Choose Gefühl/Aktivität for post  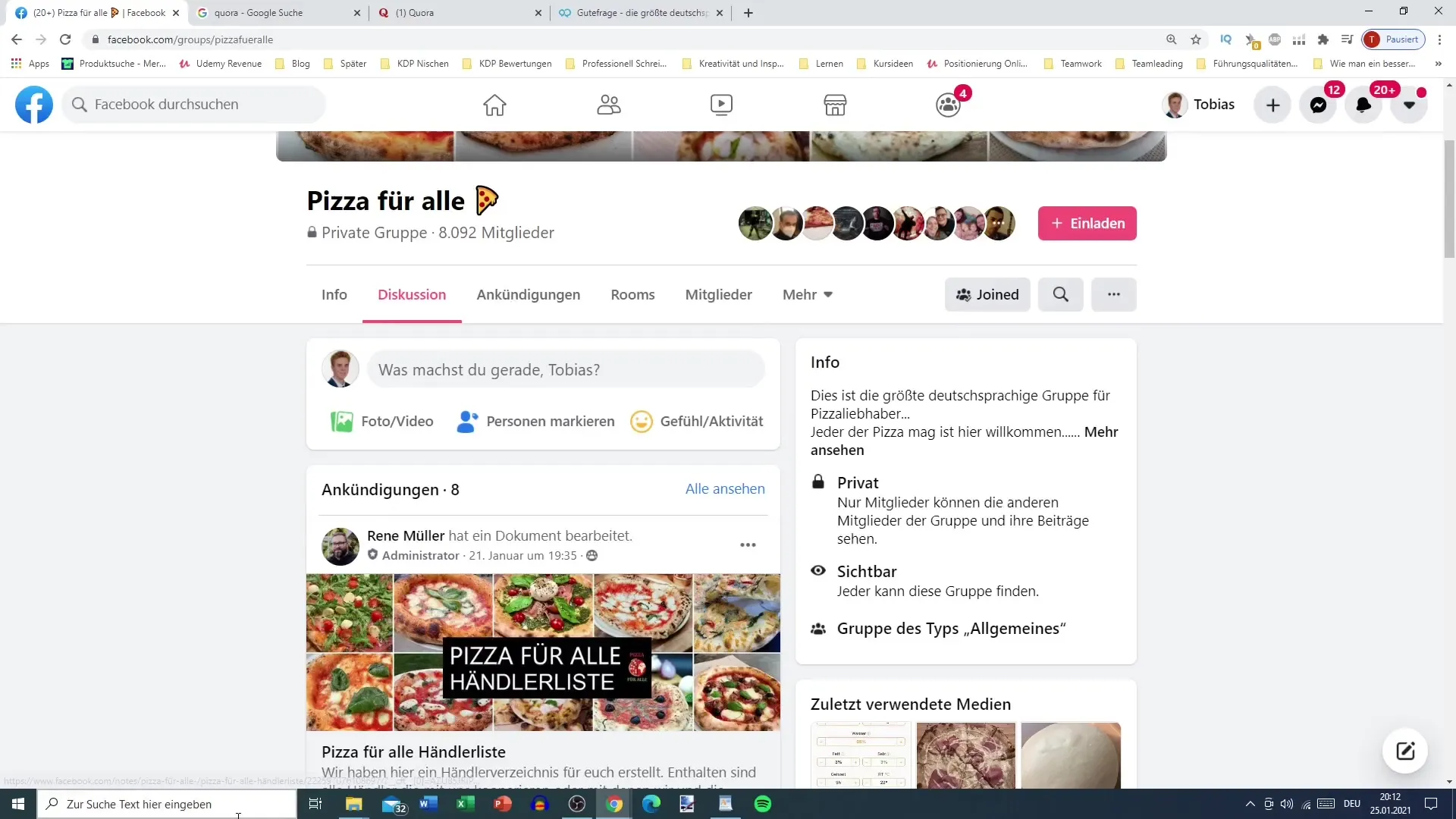click(697, 421)
